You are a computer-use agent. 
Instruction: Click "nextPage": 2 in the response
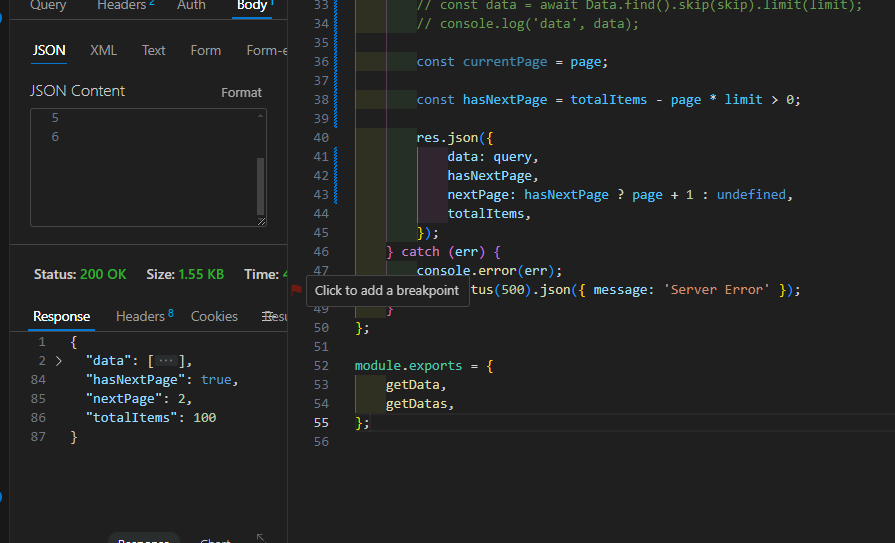point(139,399)
